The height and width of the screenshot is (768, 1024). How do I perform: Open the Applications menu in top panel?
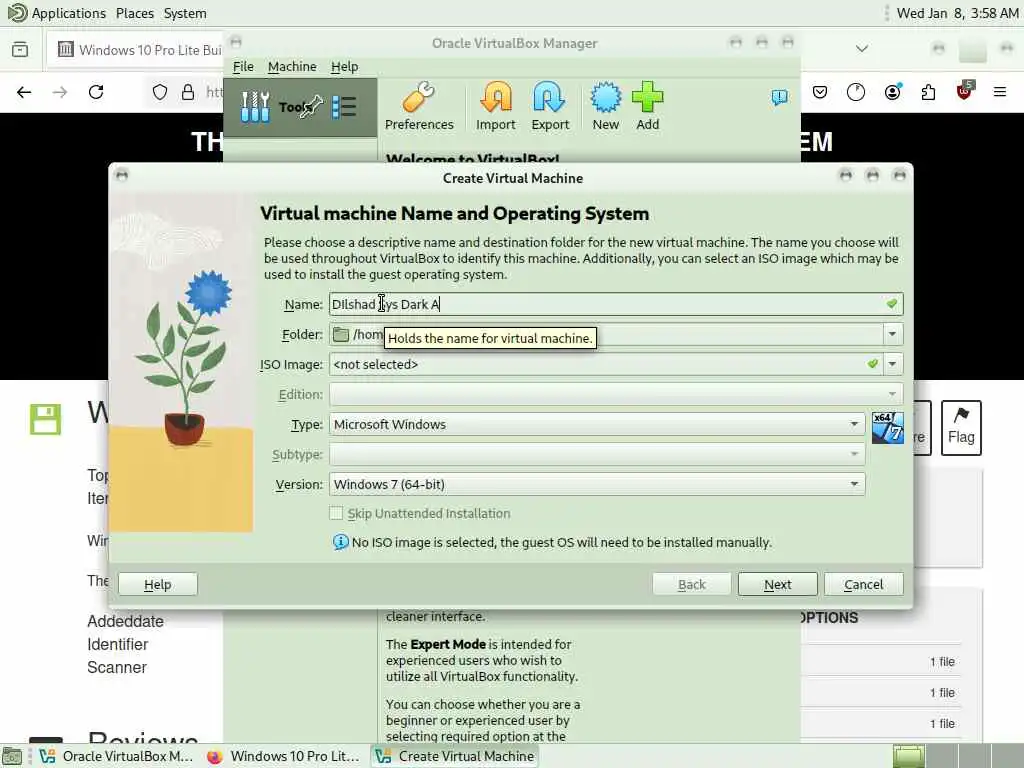pyautogui.click(x=57, y=13)
